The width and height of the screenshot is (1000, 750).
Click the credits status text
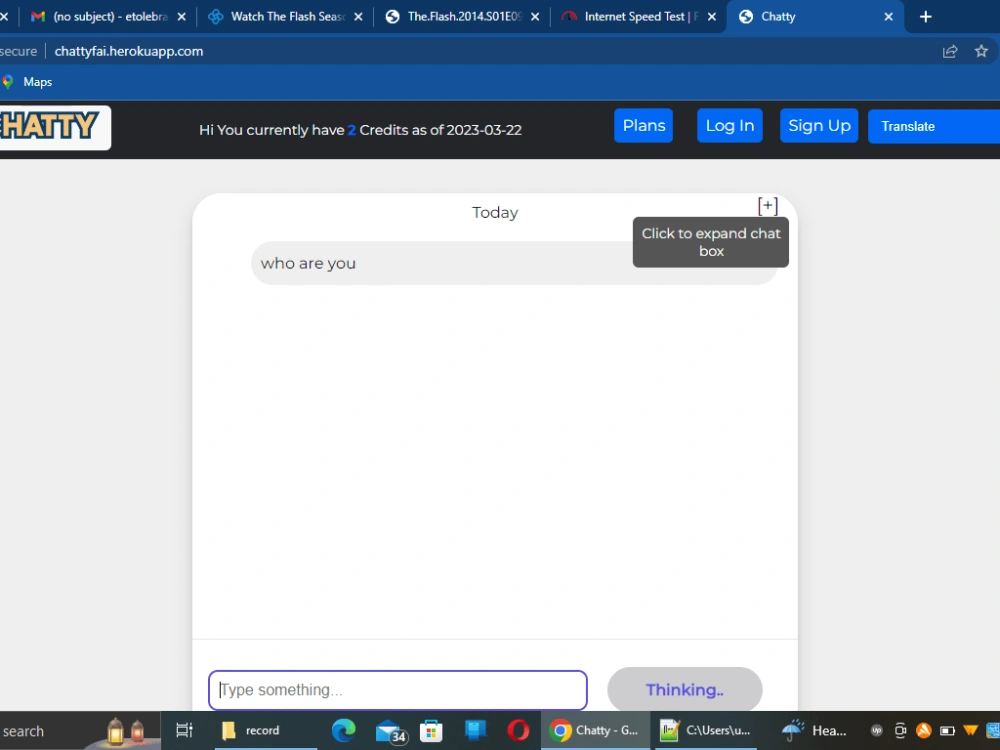(360, 130)
